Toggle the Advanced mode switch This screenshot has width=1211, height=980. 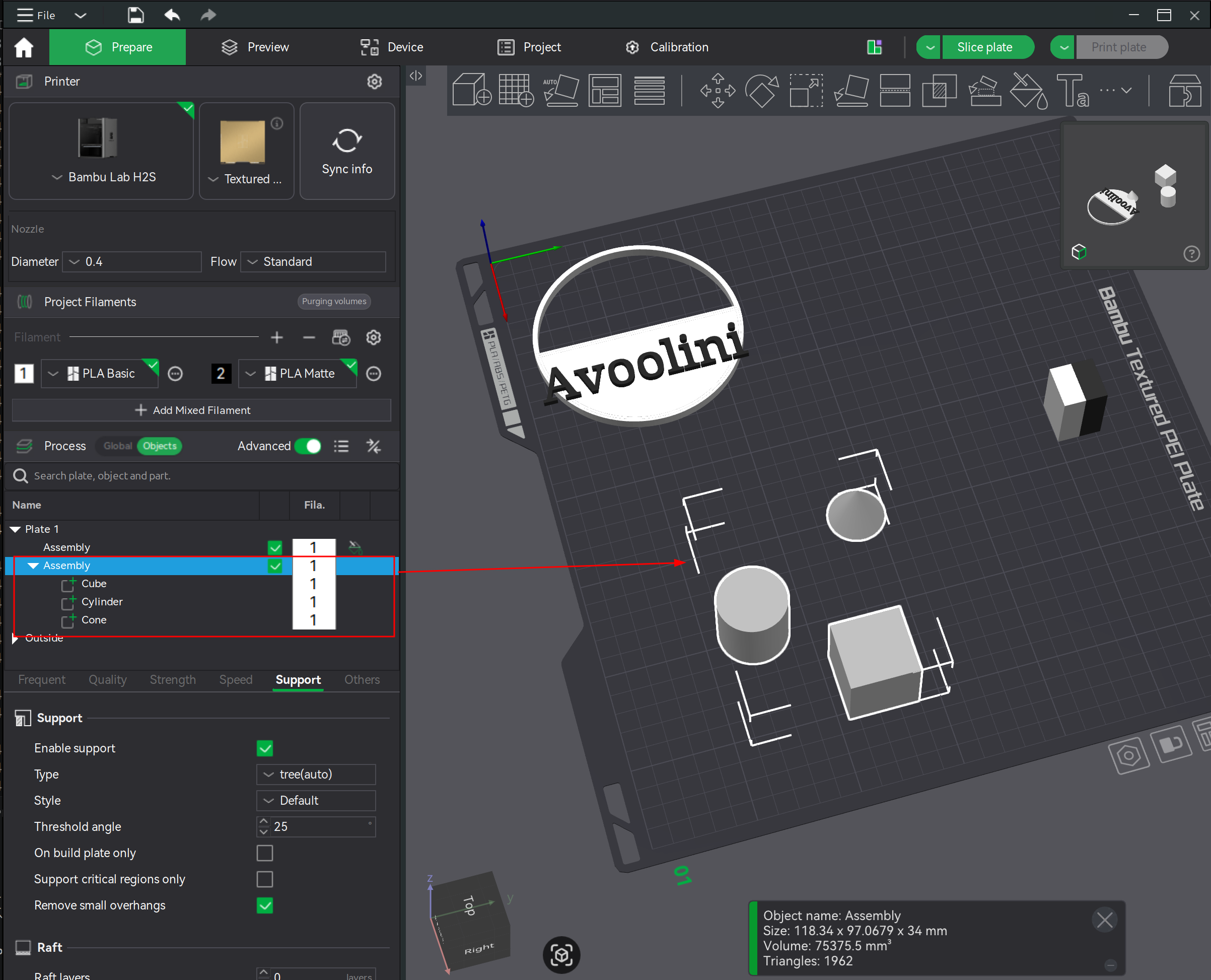pyautogui.click(x=308, y=446)
